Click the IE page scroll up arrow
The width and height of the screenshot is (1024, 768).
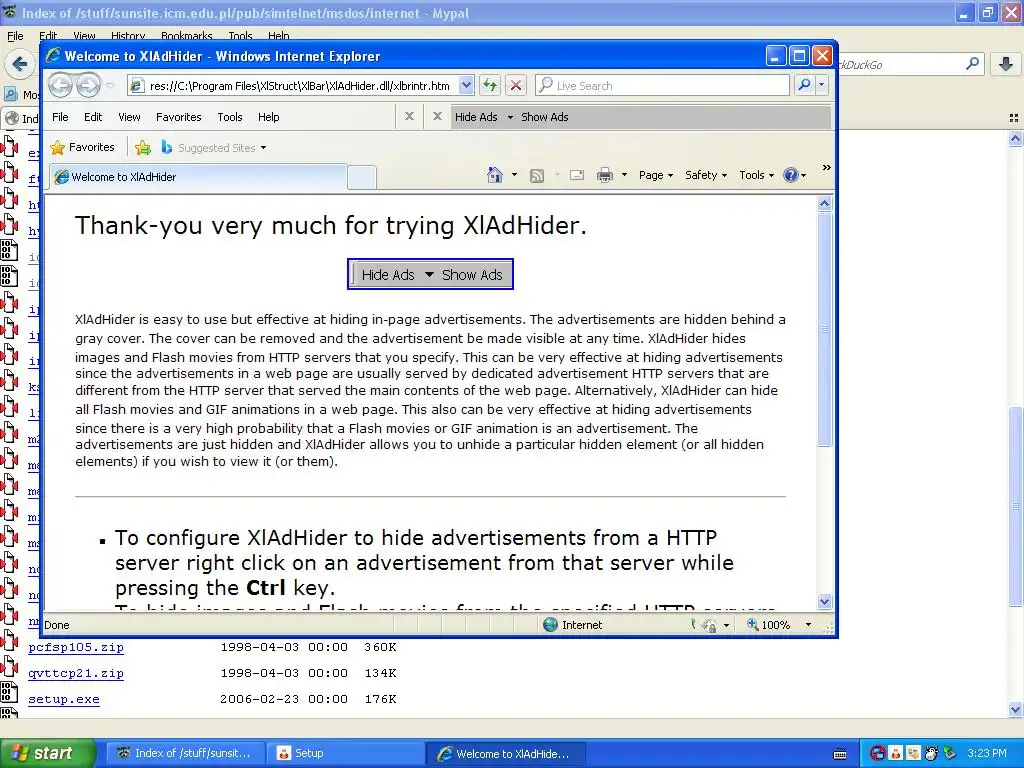tap(824, 204)
